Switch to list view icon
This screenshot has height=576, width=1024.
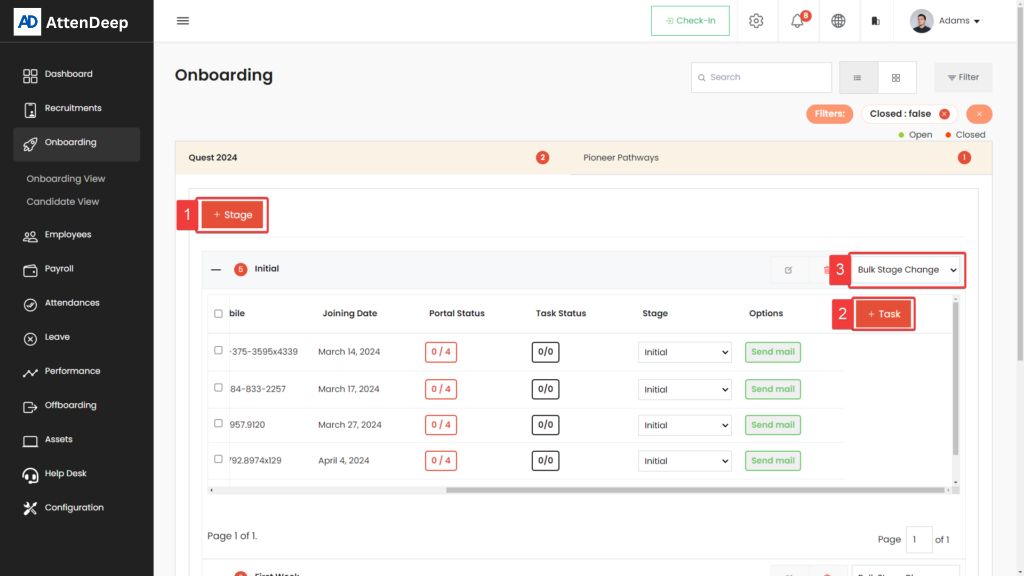(858, 78)
